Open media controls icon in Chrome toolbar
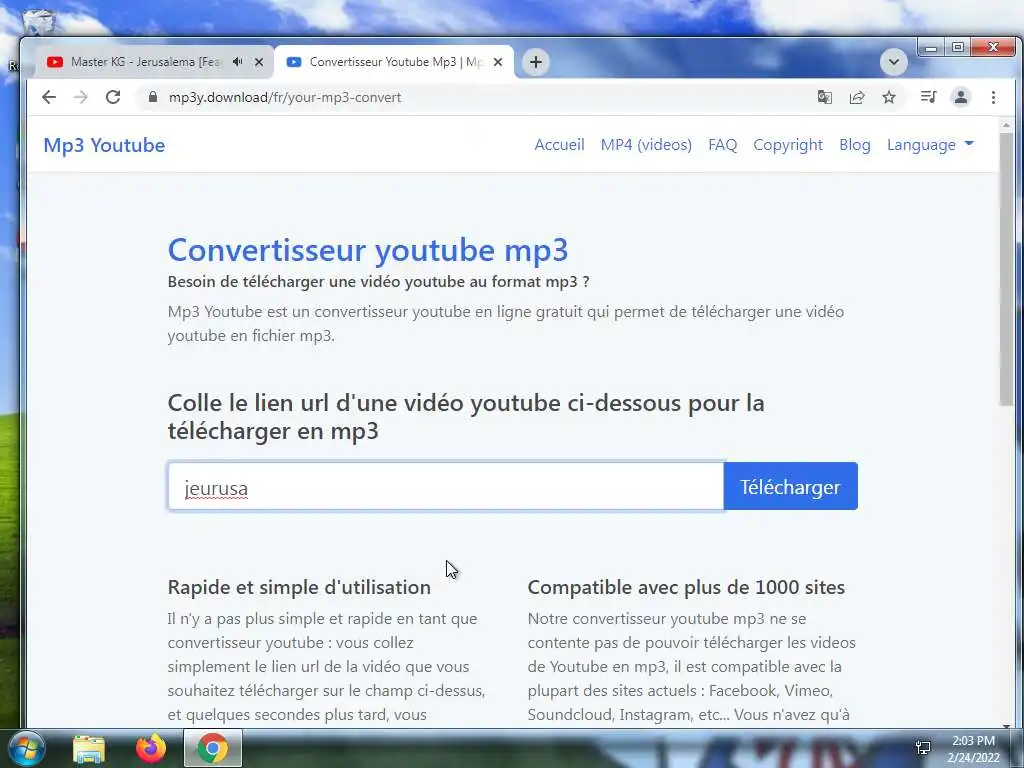This screenshot has width=1024, height=768. pyautogui.click(x=928, y=97)
